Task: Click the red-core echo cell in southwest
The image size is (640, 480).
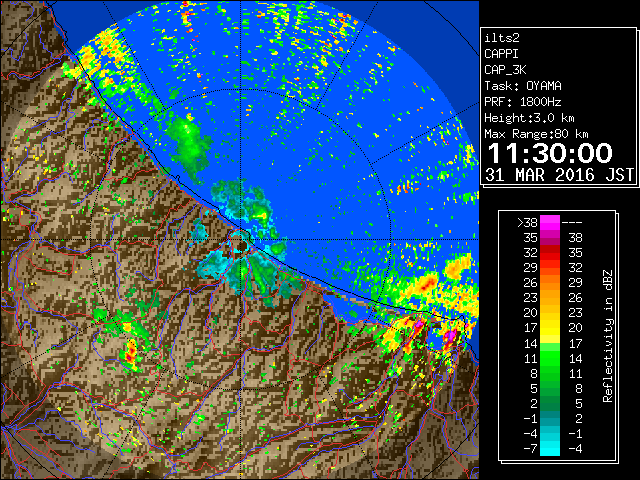Action: click(x=131, y=353)
